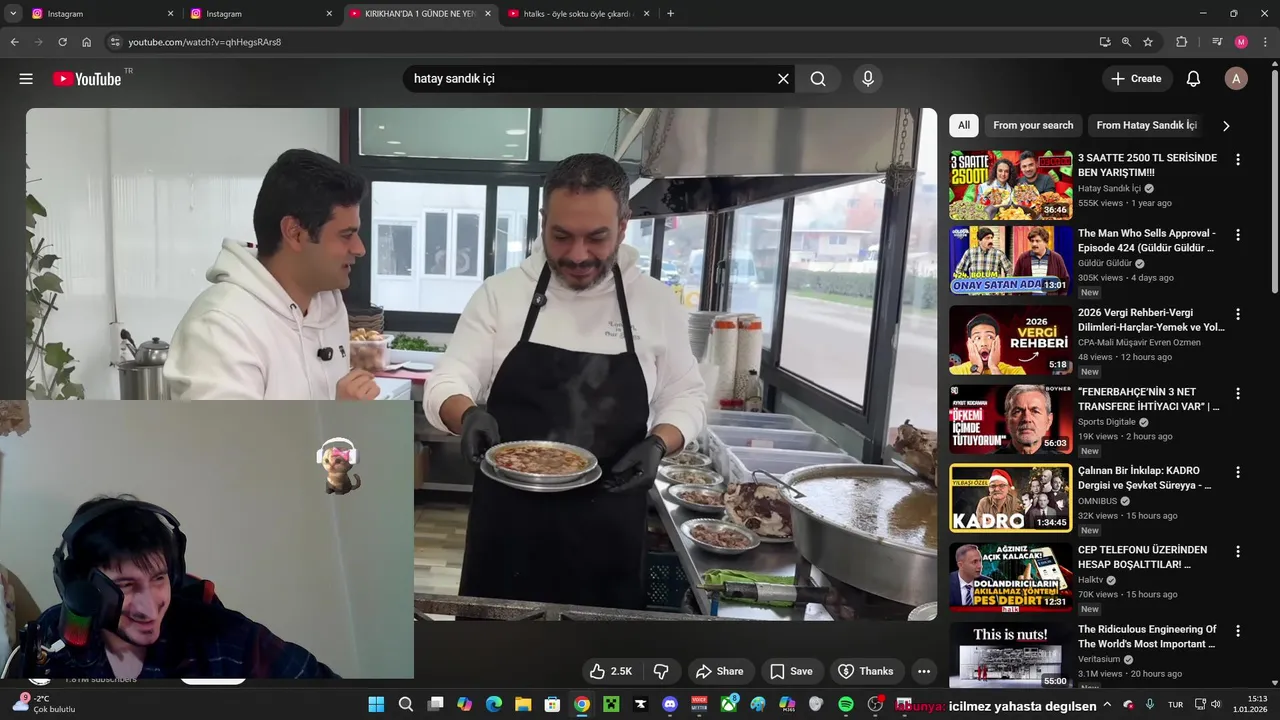Open '3 SAATTE 2500 TL' video thumbnail
Image resolution: width=1280 pixels, height=720 pixels.
click(x=1011, y=185)
